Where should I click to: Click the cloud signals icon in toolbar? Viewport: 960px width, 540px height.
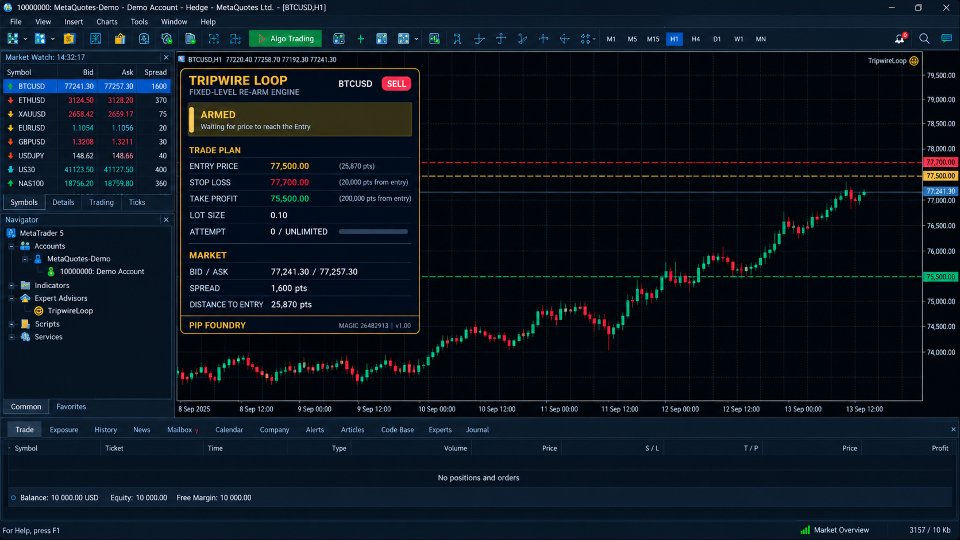[167, 39]
